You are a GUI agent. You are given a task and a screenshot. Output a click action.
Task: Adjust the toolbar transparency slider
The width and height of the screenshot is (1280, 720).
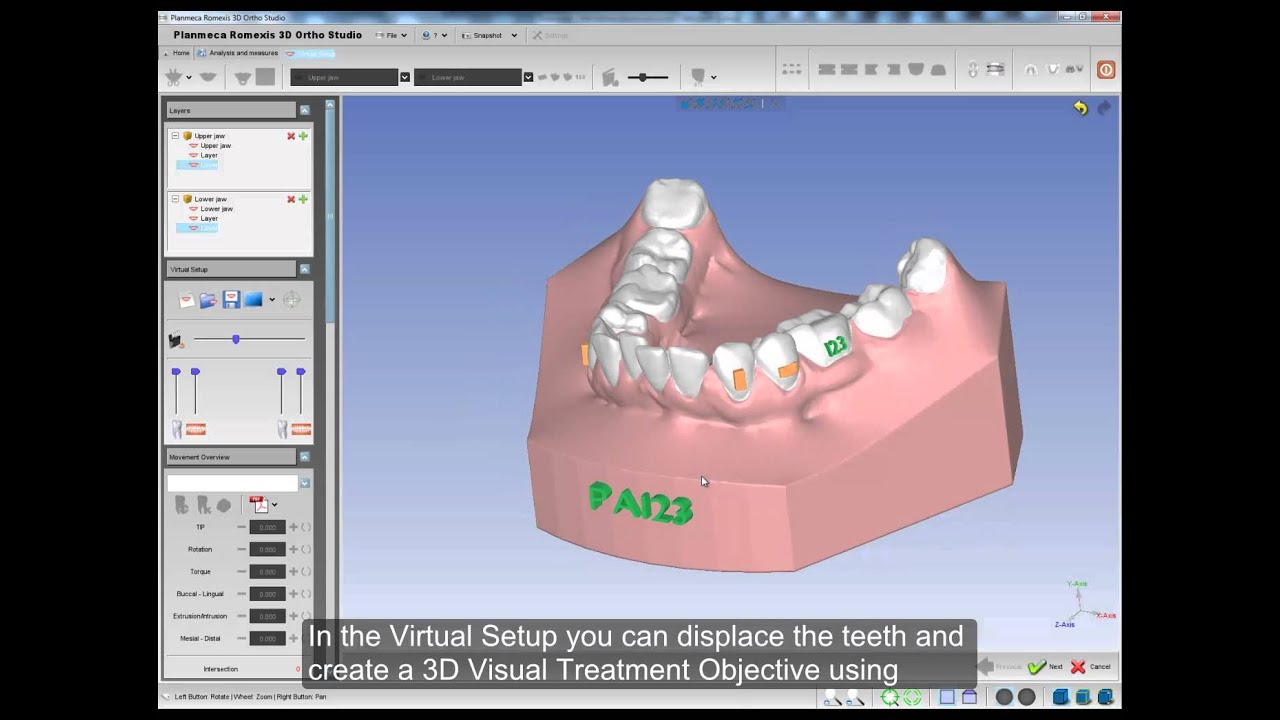pos(648,77)
